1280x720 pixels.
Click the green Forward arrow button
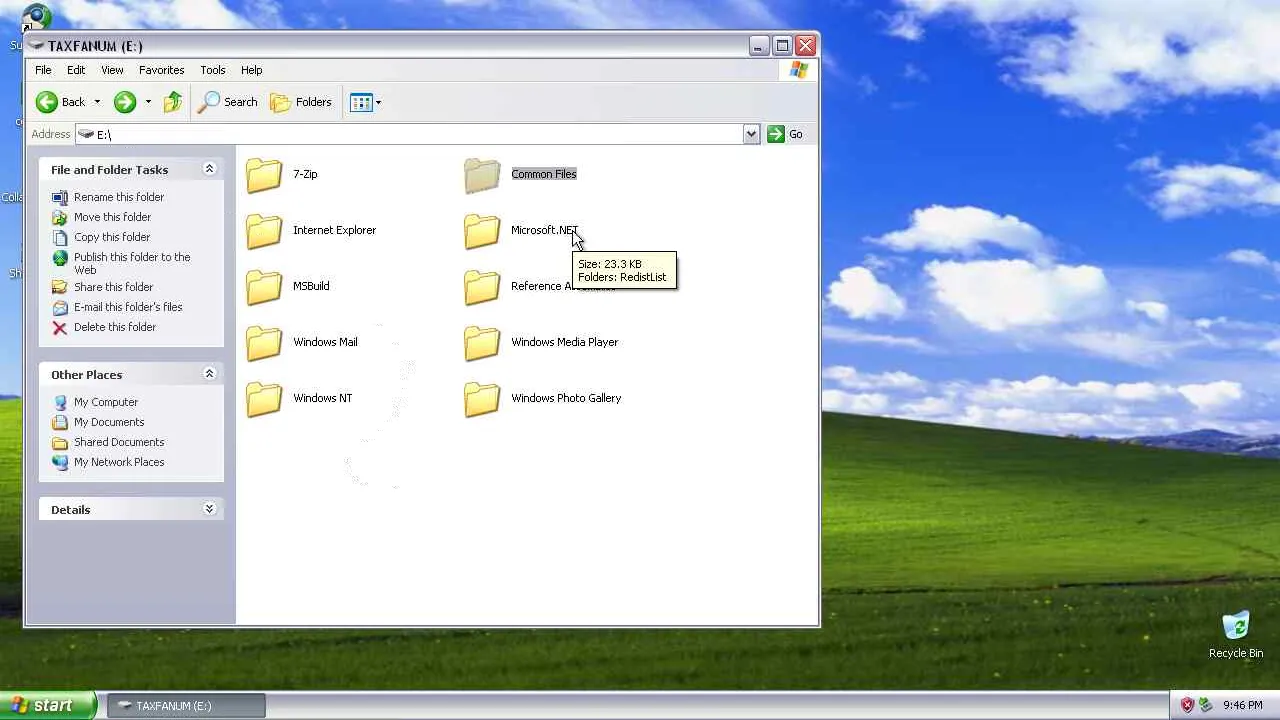(x=124, y=102)
